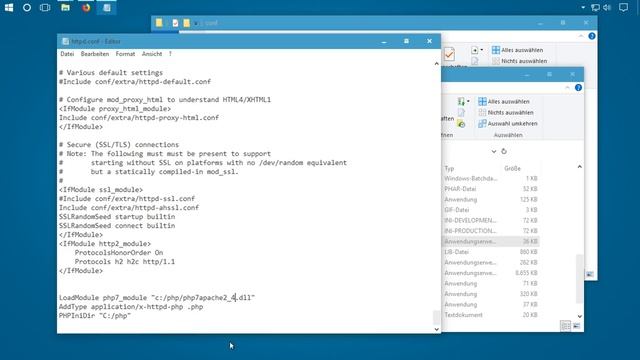Click file list scrollbar down arrow
640x360 pixels.
click(x=580, y=316)
